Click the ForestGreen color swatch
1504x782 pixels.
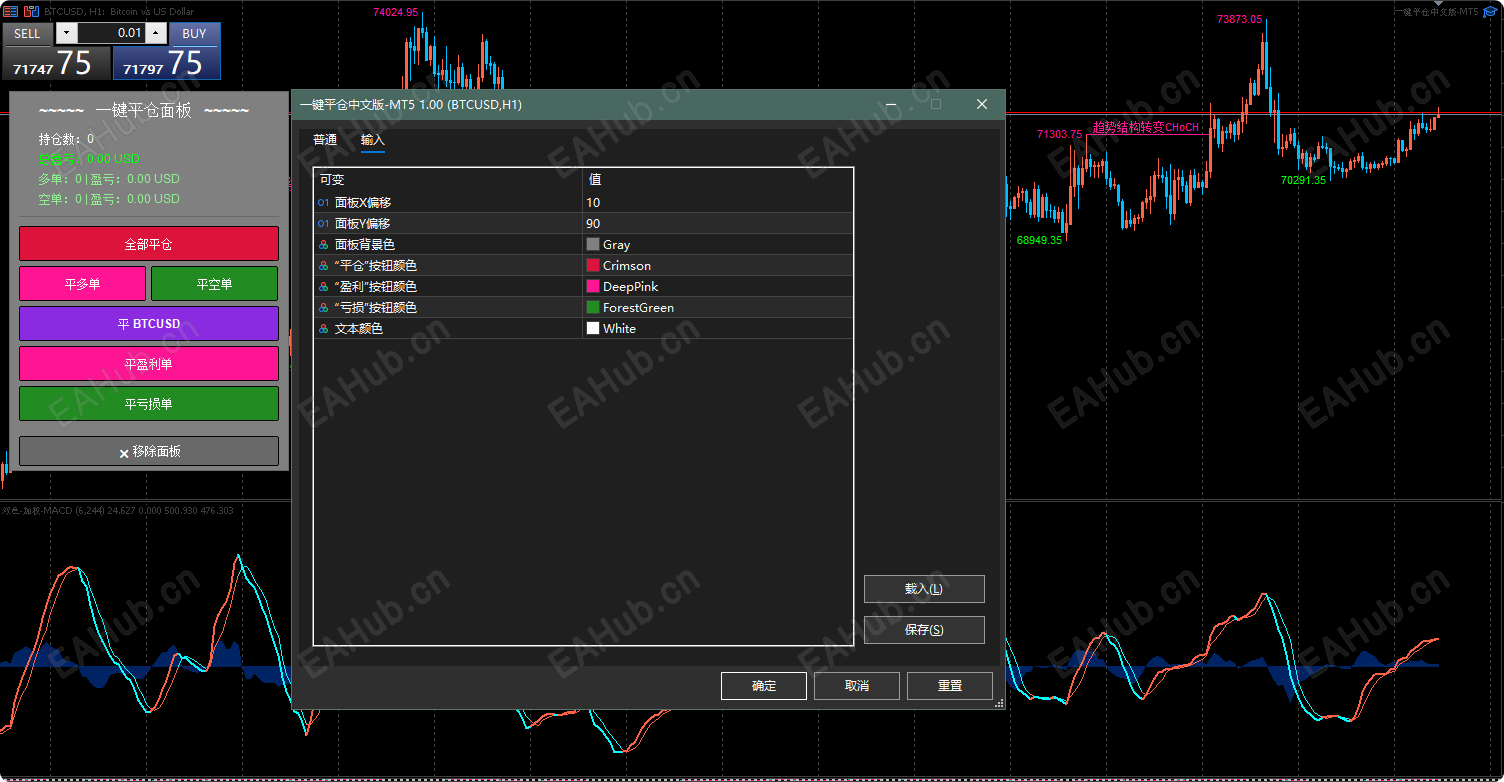pos(593,307)
